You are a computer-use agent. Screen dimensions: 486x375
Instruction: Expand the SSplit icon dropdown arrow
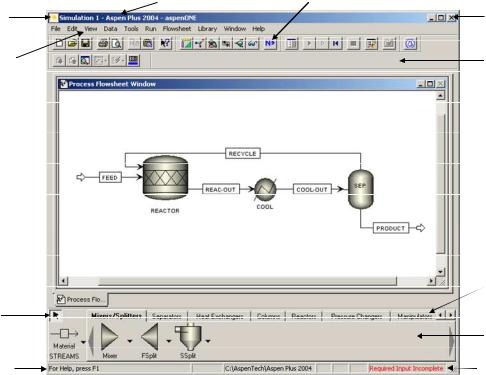(x=208, y=341)
